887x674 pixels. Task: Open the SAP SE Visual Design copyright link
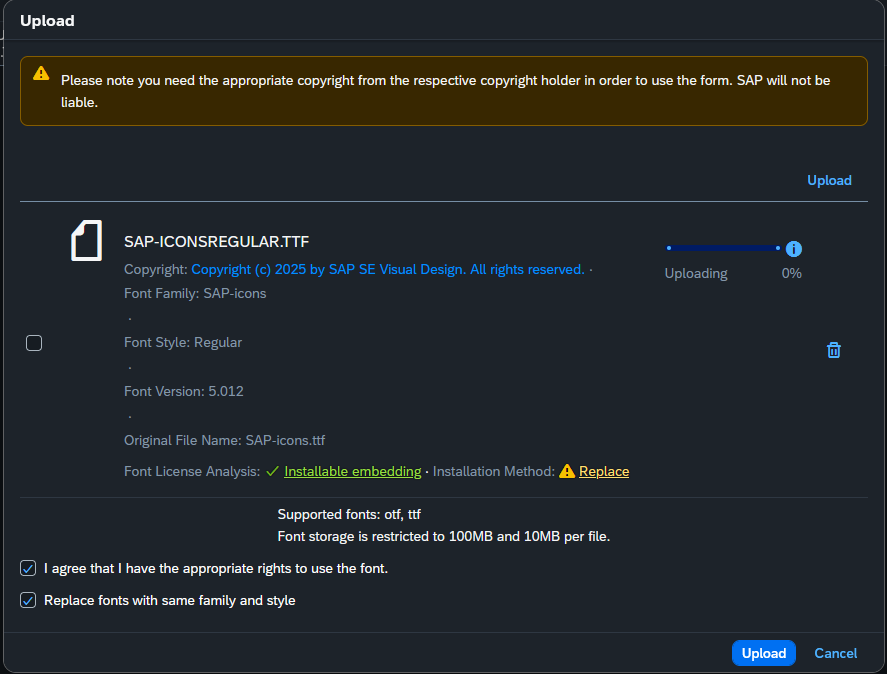[388, 269]
